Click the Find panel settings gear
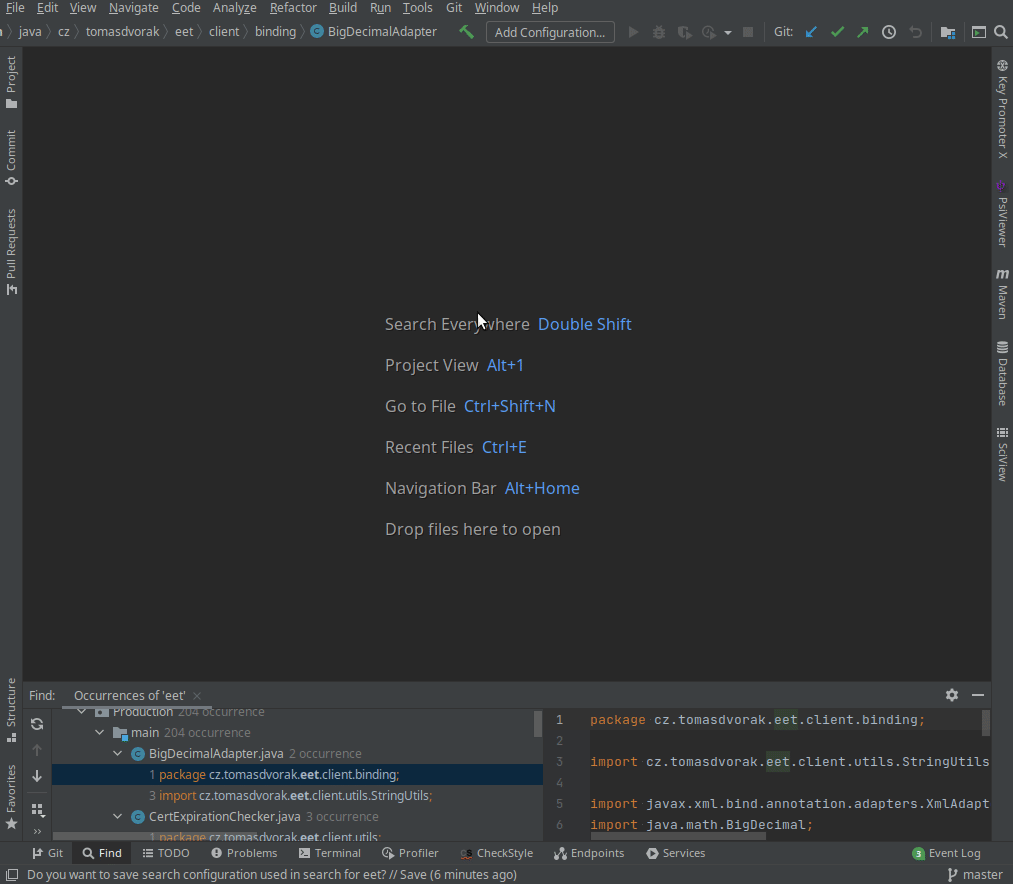This screenshot has height=884, width=1013. pyautogui.click(x=952, y=695)
